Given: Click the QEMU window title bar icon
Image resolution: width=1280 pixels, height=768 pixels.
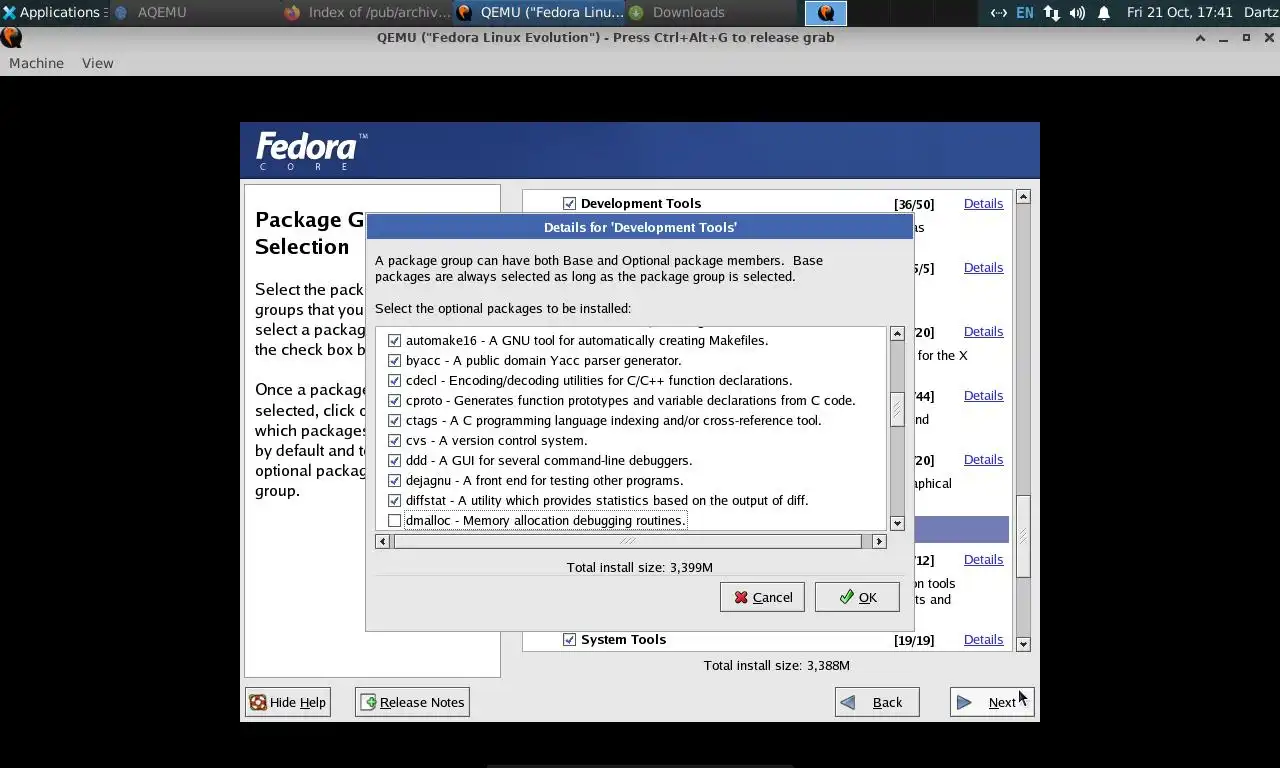Looking at the screenshot, I should point(11,38).
